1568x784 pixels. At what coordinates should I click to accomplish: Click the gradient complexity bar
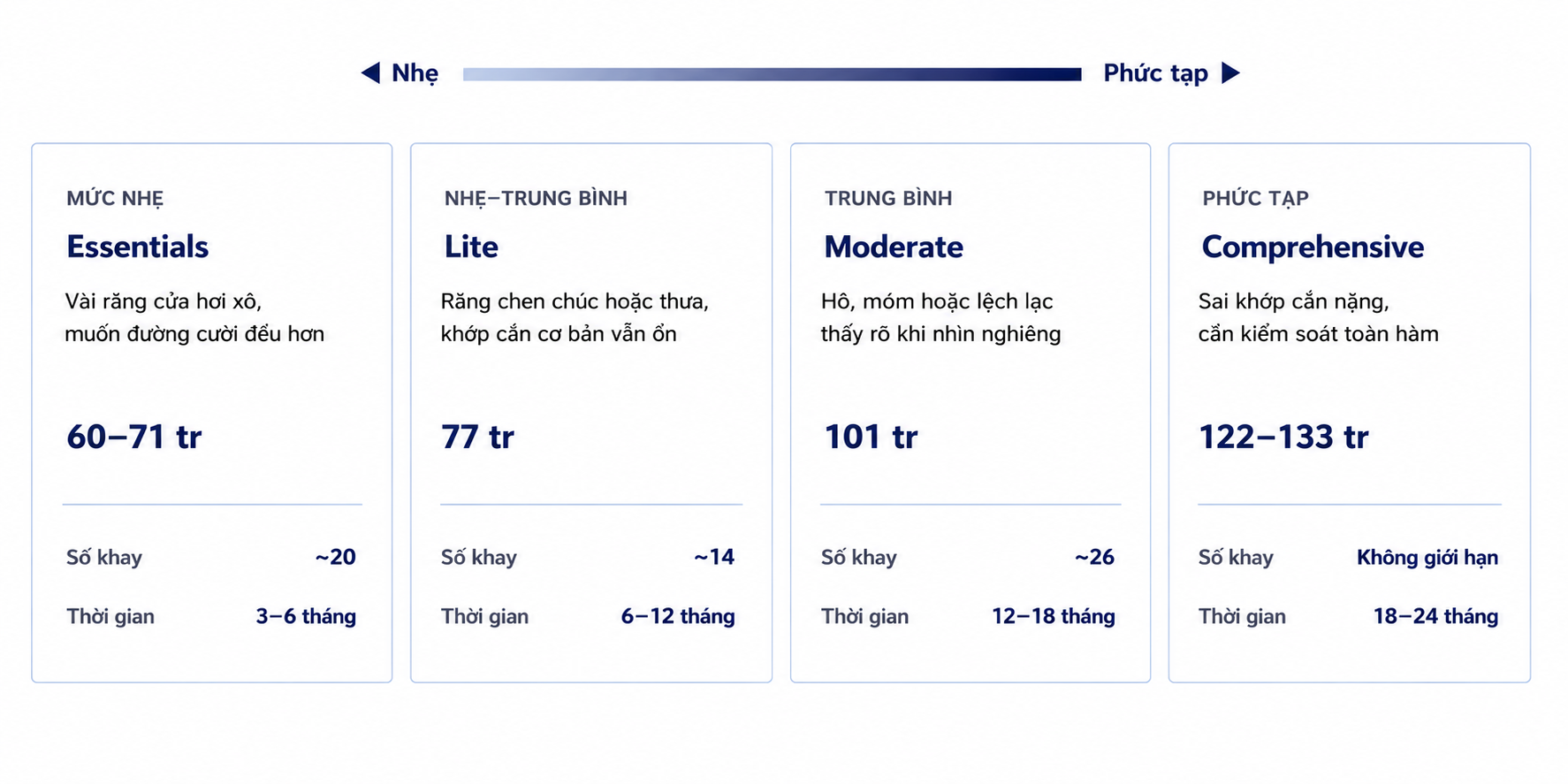pos(772,74)
